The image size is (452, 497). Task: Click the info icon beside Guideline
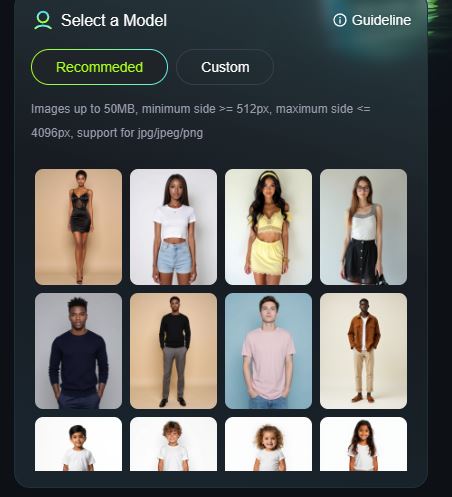point(340,20)
